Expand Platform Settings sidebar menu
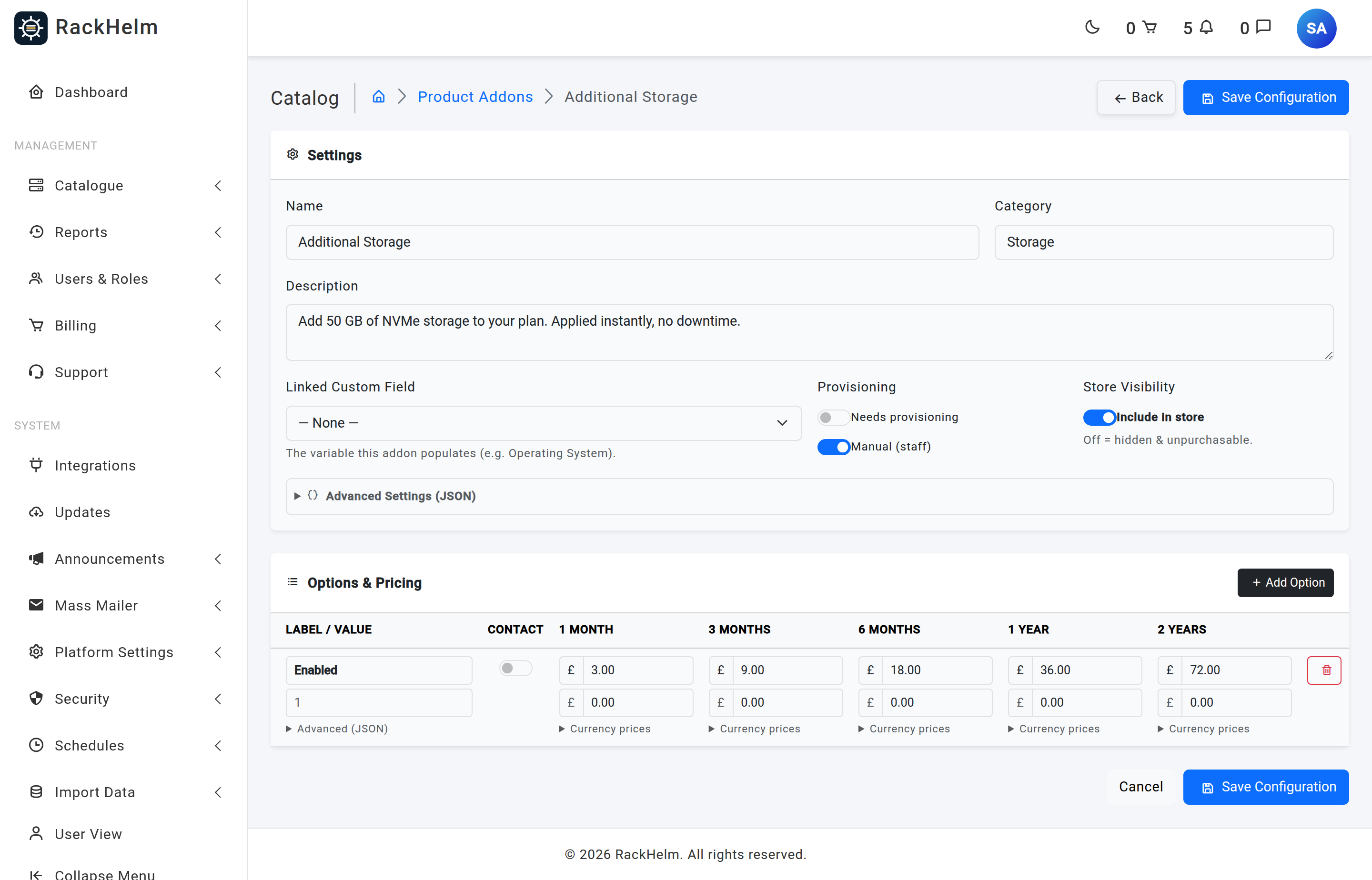 [x=123, y=652]
